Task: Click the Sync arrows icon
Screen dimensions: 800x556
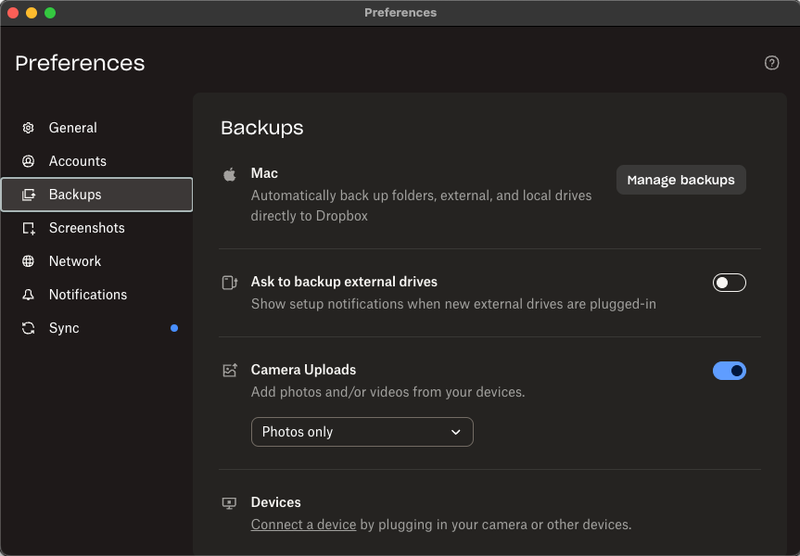Action: coord(28,328)
